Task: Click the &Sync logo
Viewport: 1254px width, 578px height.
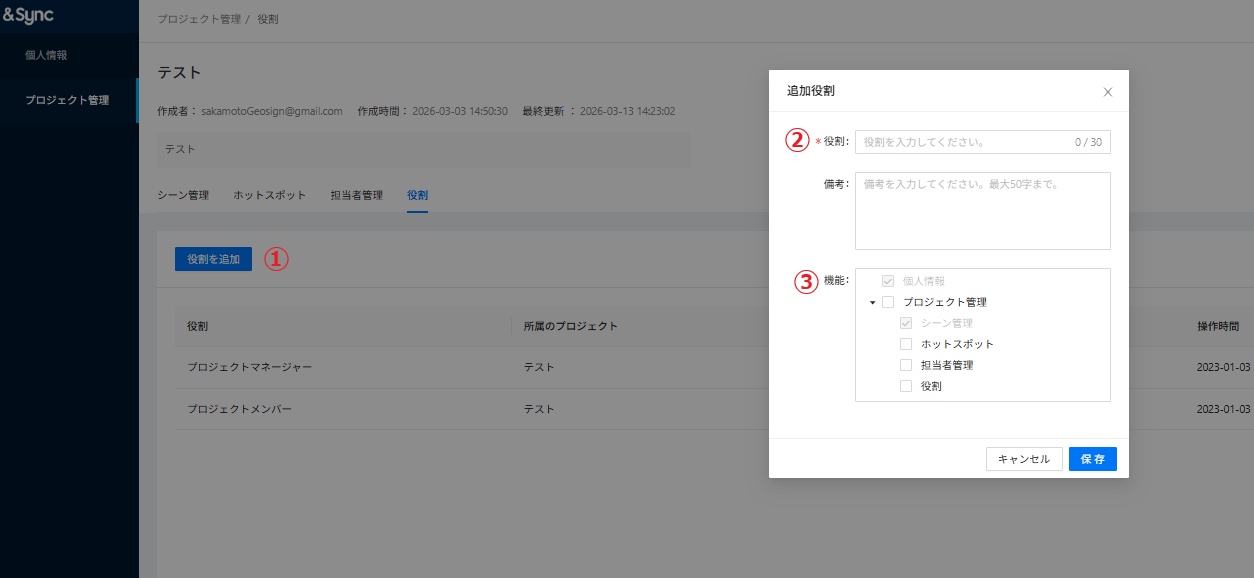Action: [x=28, y=15]
